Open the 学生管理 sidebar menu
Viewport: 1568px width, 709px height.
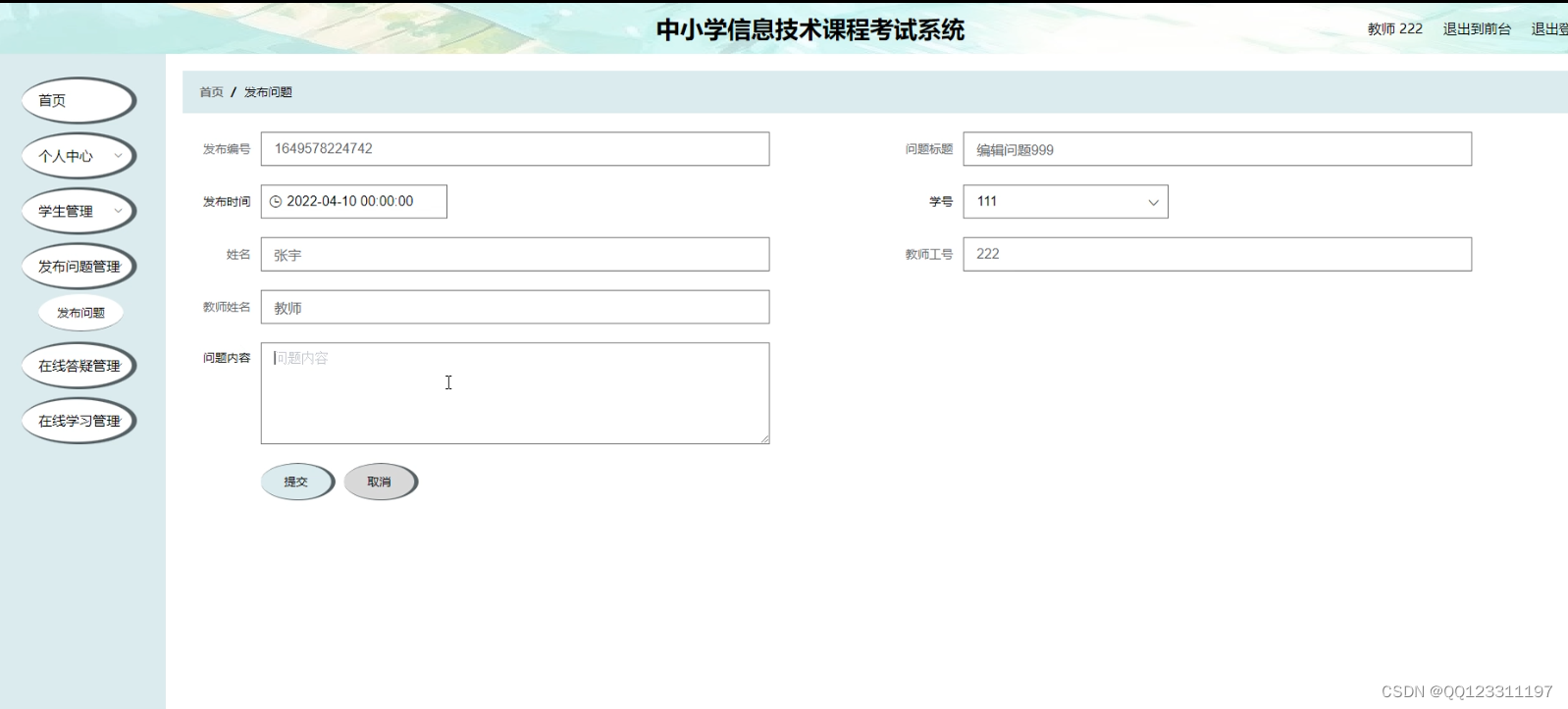click(x=78, y=211)
